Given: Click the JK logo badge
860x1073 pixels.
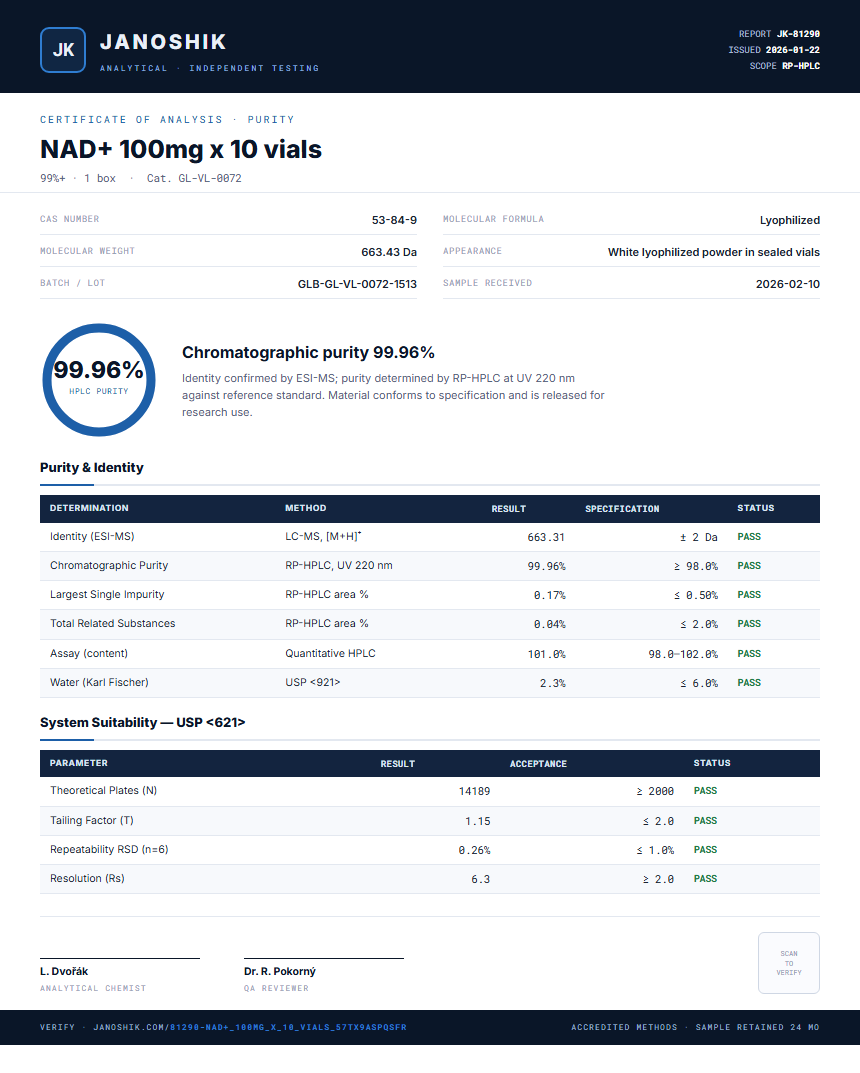Looking at the screenshot, I should point(63,50).
